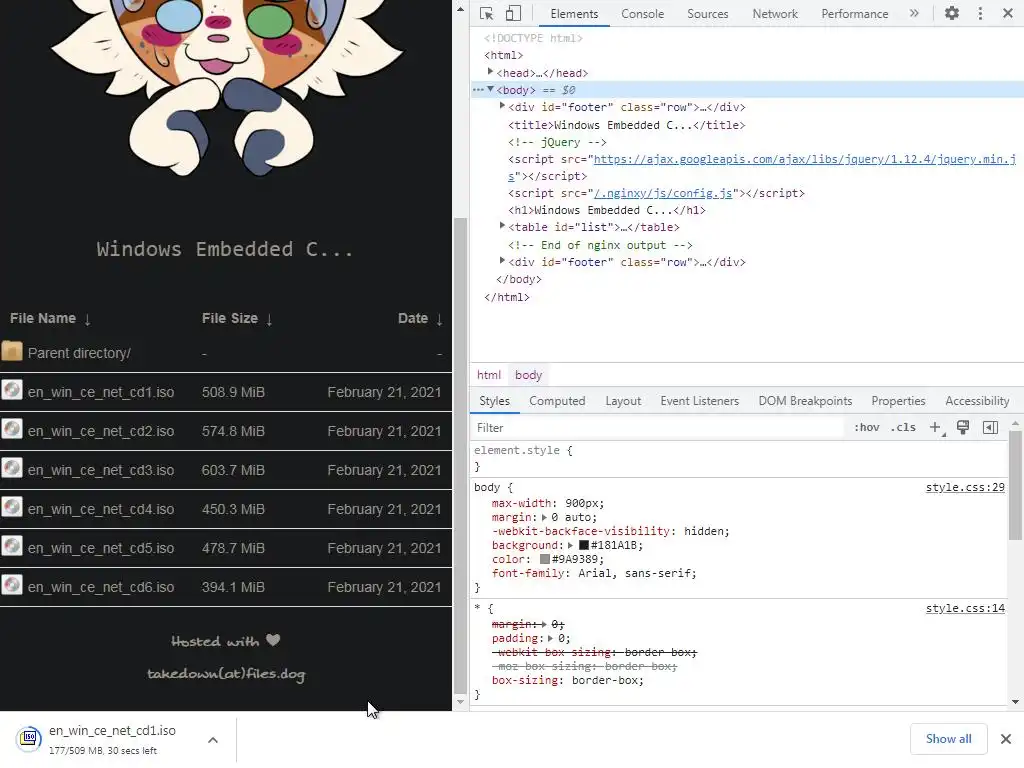Click disc icon for en_win_ce_net_cd5.iso
The image size is (1024, 768).
12,546
